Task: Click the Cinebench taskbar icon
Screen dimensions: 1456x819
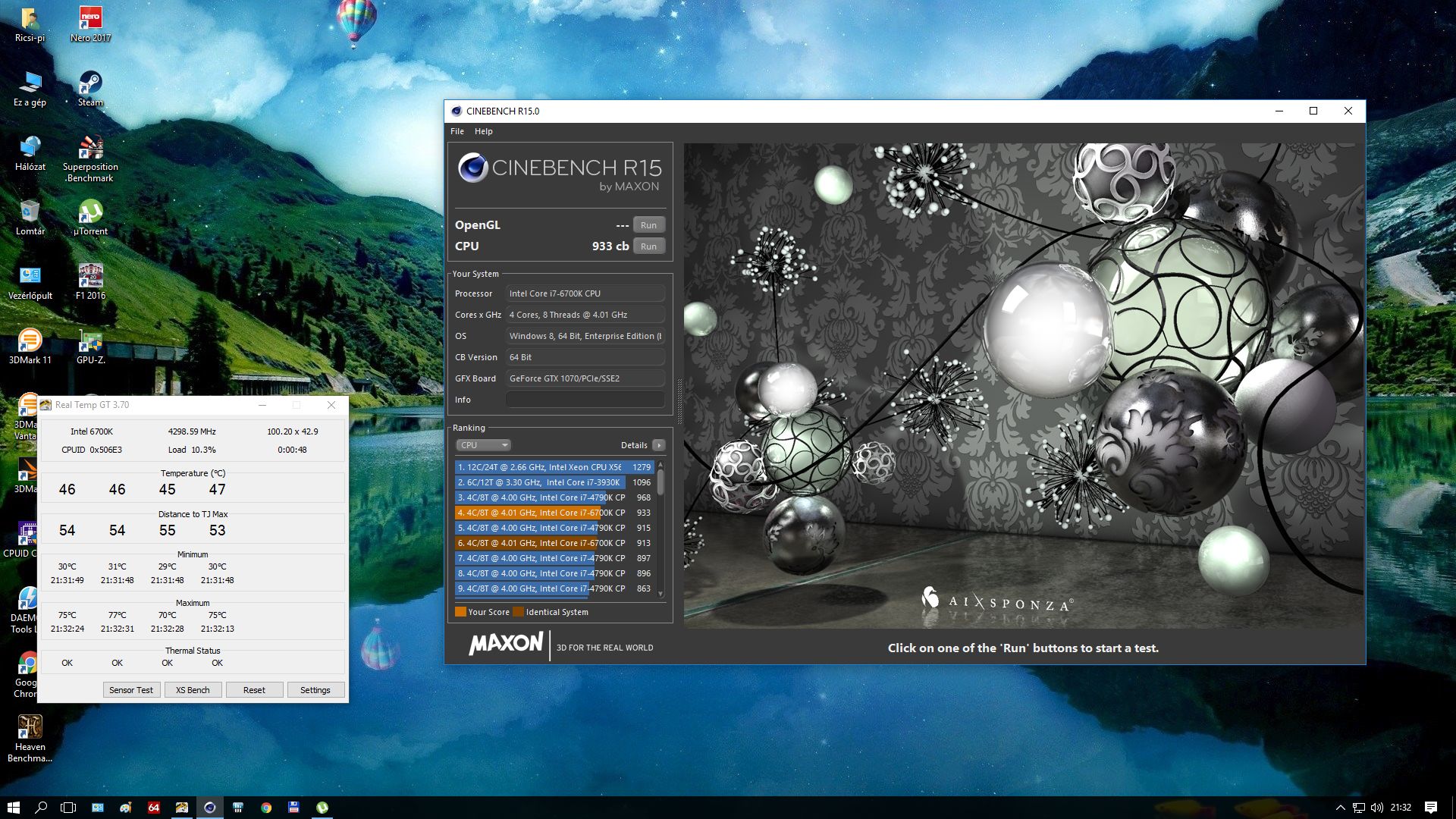Action: click(x=210, y=808)
